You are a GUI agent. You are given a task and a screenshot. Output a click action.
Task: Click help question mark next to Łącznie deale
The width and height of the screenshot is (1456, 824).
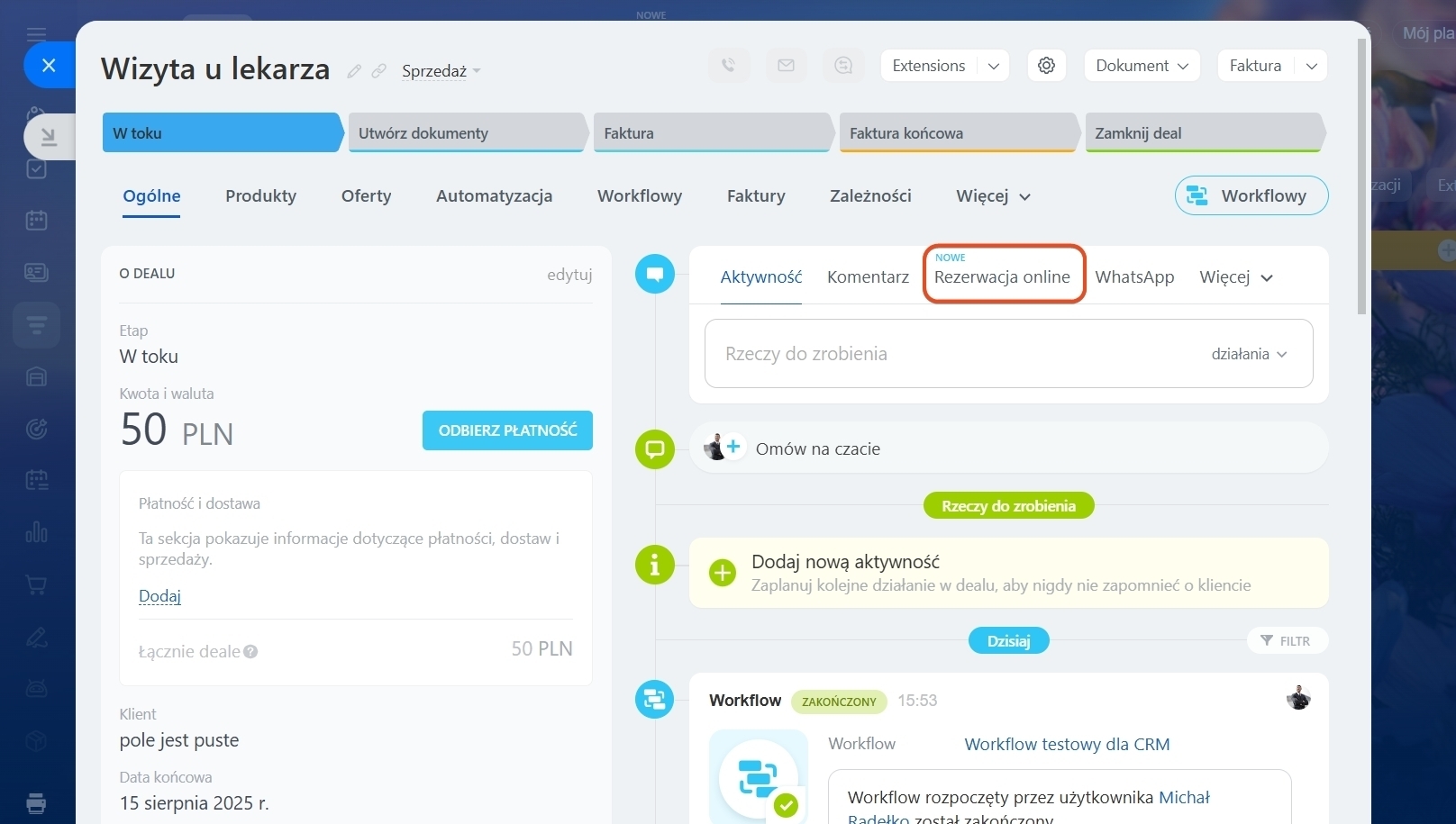[251, 652]
